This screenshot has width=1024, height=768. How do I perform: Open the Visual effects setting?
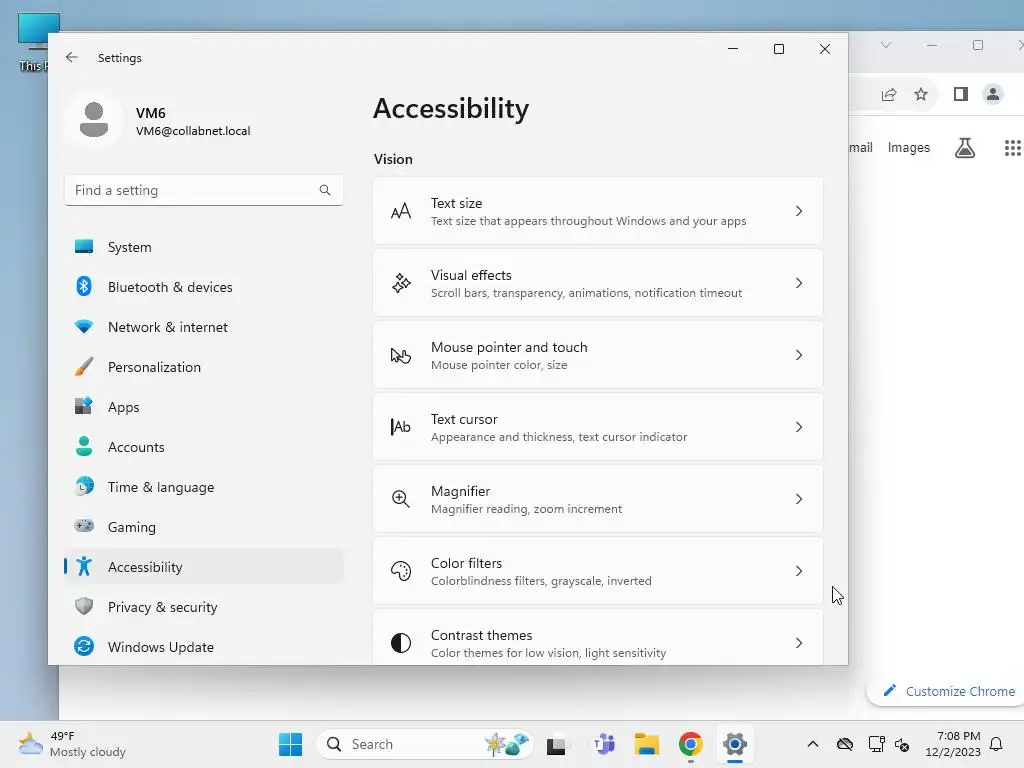click(x=598, y=283)
